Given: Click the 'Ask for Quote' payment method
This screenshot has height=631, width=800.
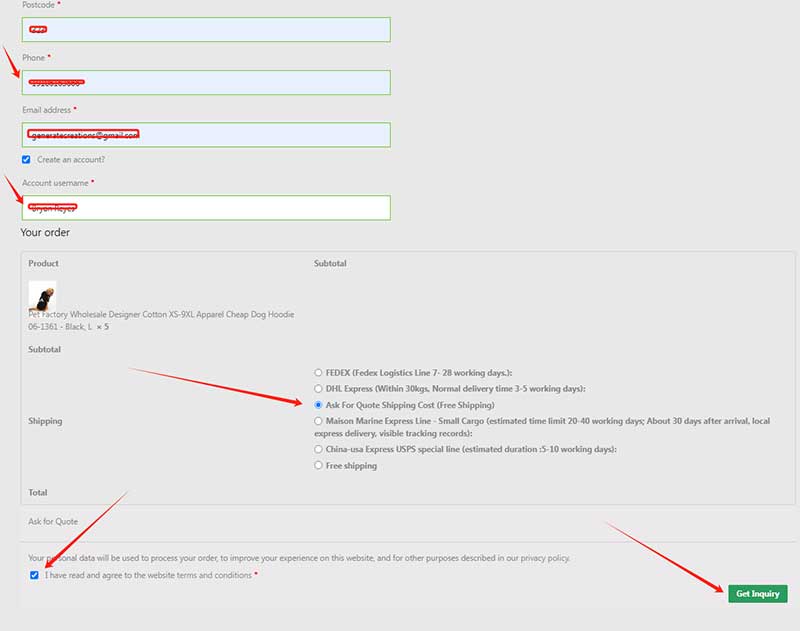Looking at the screenshot, I should coord(53,521).
